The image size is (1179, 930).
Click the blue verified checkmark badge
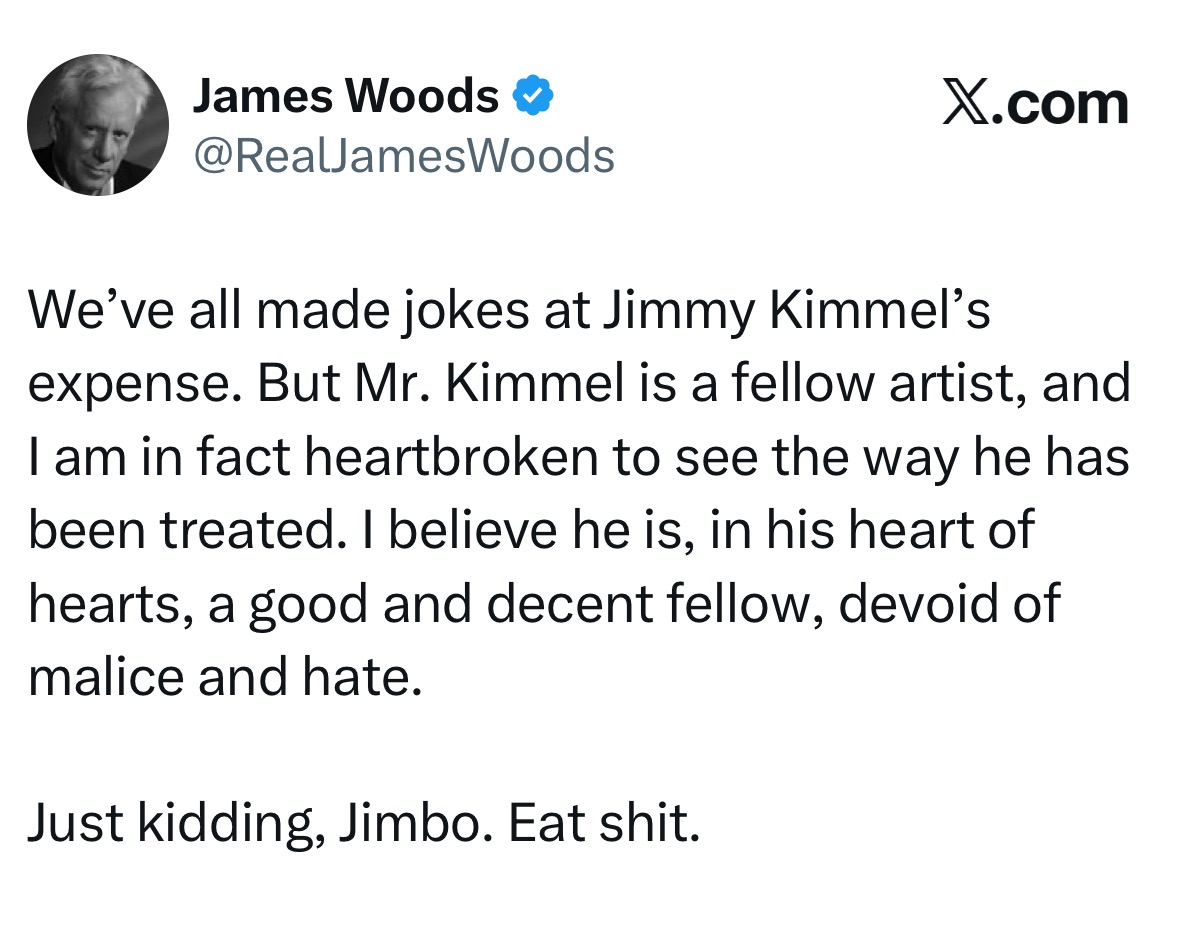point(533,95)
